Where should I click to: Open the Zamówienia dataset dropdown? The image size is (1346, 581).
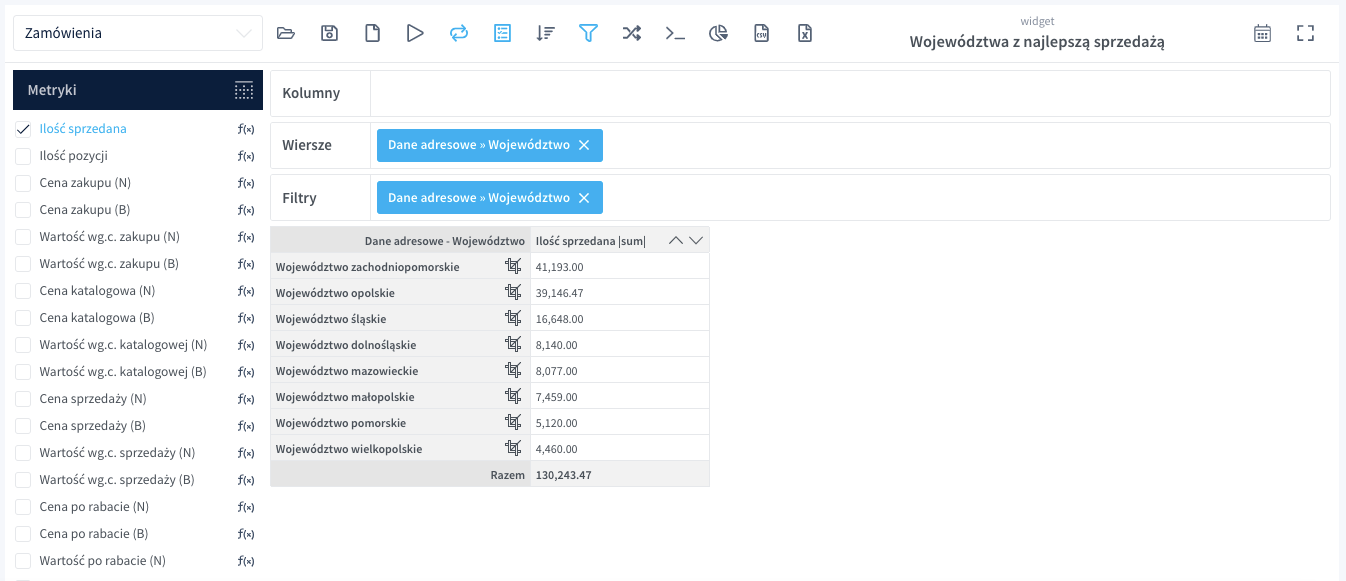point(138,33)
